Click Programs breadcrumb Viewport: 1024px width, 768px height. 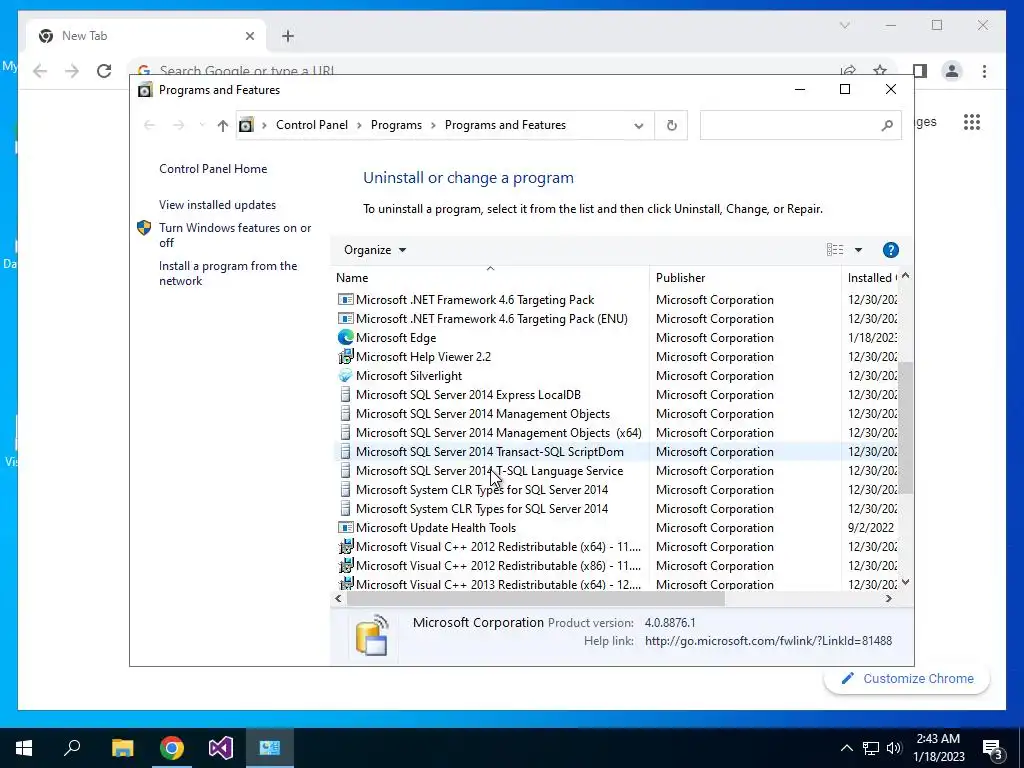tap(396, 125)
